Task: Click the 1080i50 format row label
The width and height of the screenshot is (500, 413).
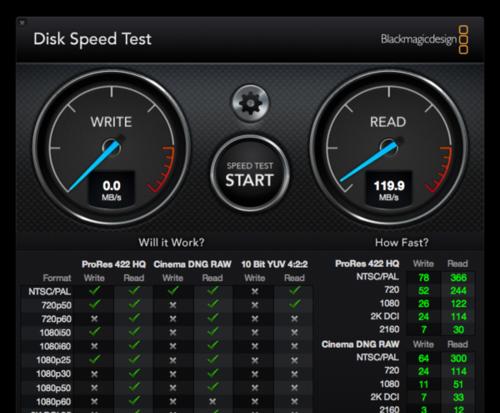Action: [55, 333]
